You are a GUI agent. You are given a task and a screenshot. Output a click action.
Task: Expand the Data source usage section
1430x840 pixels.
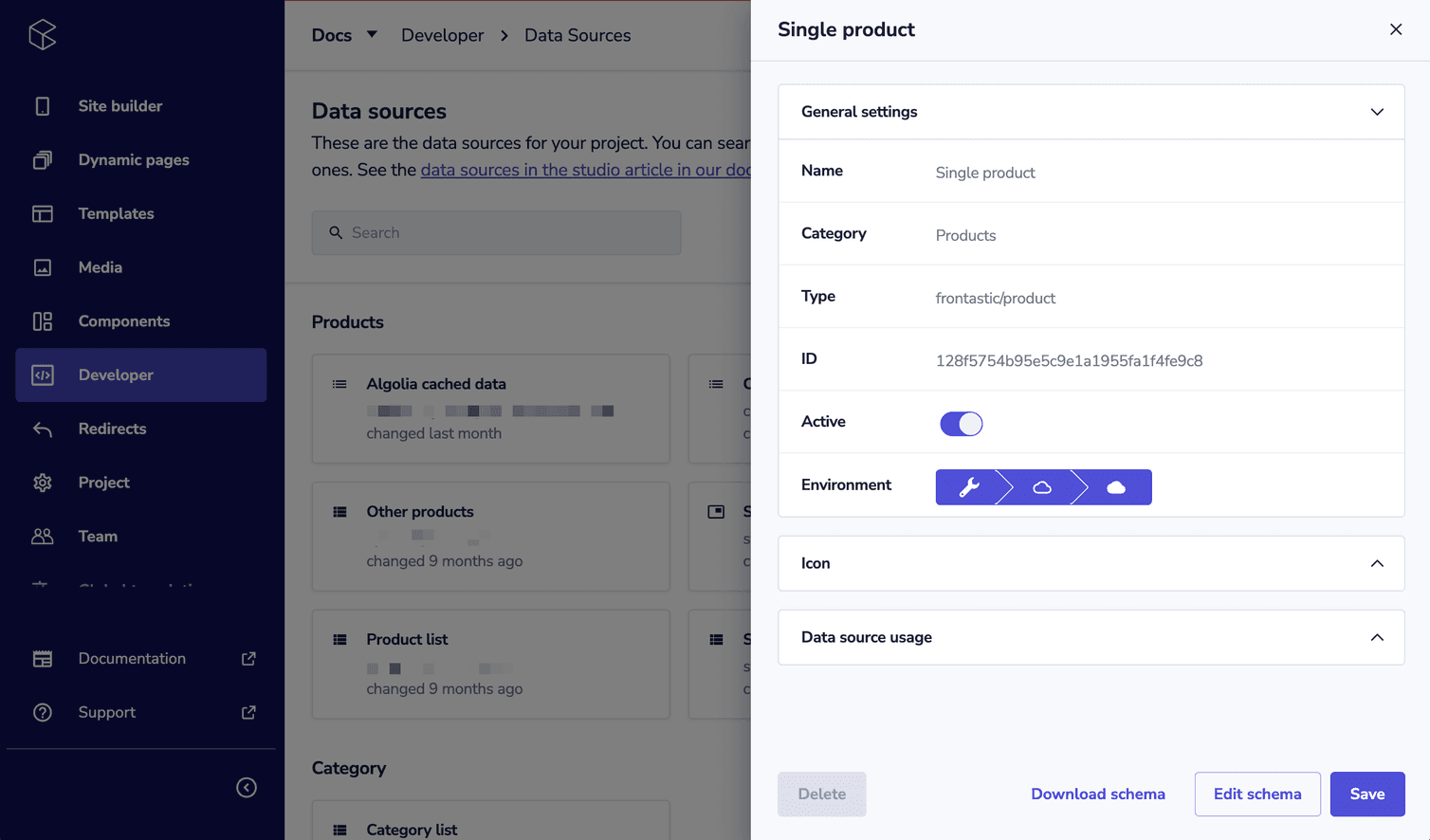1377,637
